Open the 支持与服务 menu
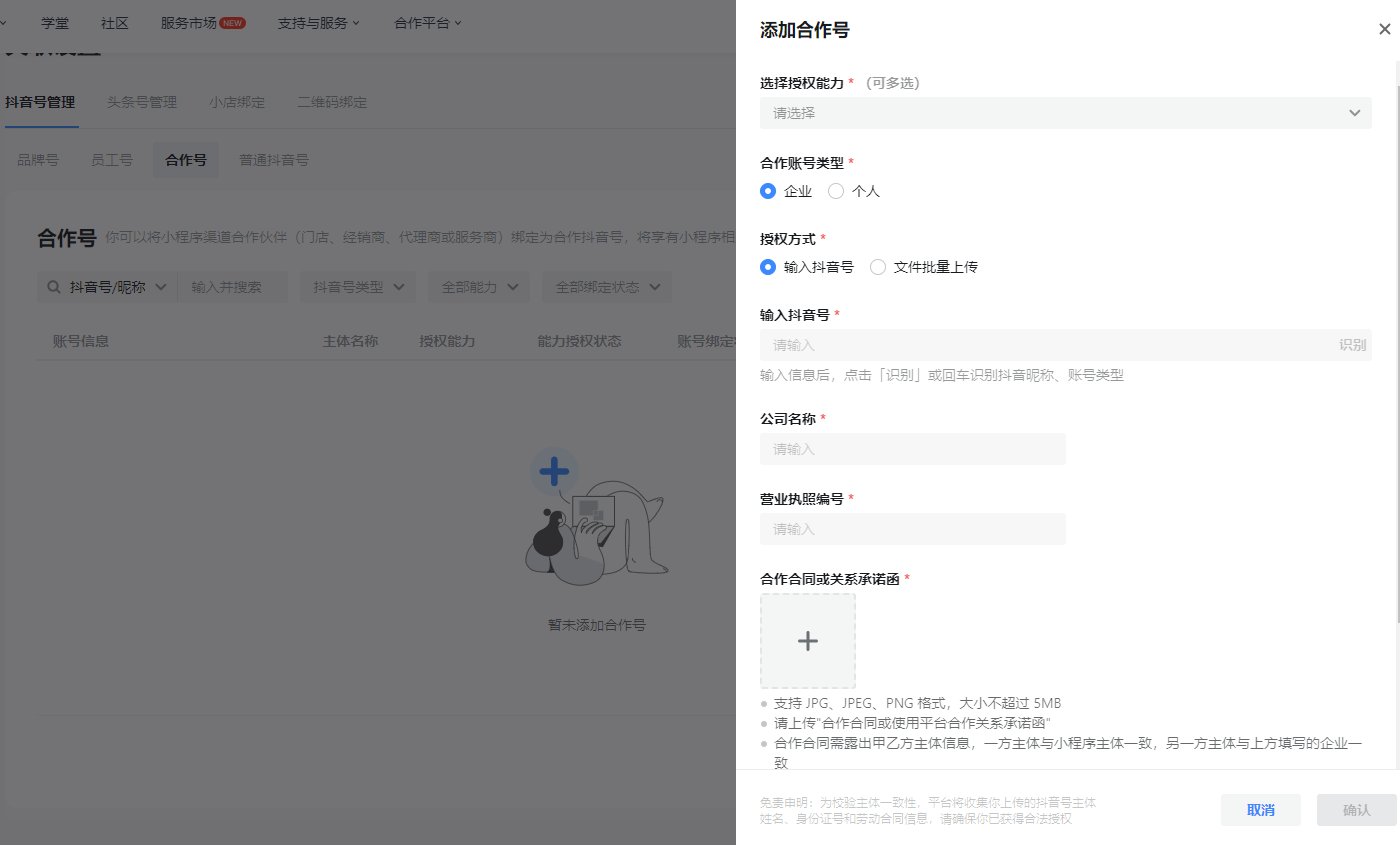This screenshot has width=1400, height=845. coord(318,23)
